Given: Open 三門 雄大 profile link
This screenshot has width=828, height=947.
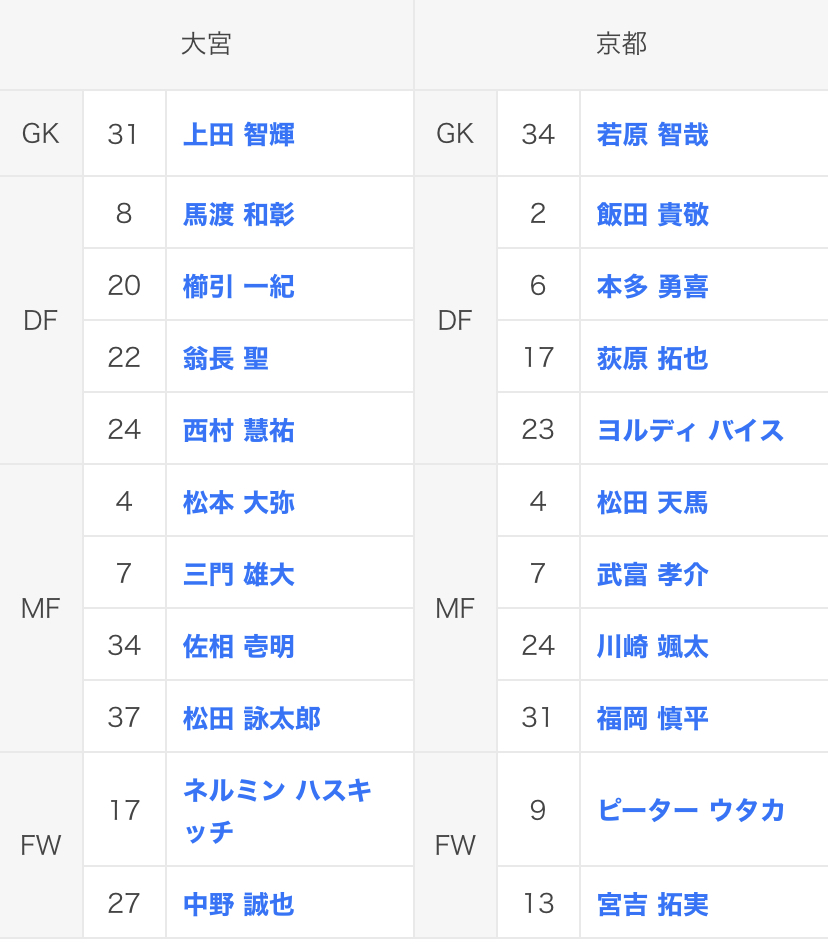Looking at the screenshot, I should (238, 574).
